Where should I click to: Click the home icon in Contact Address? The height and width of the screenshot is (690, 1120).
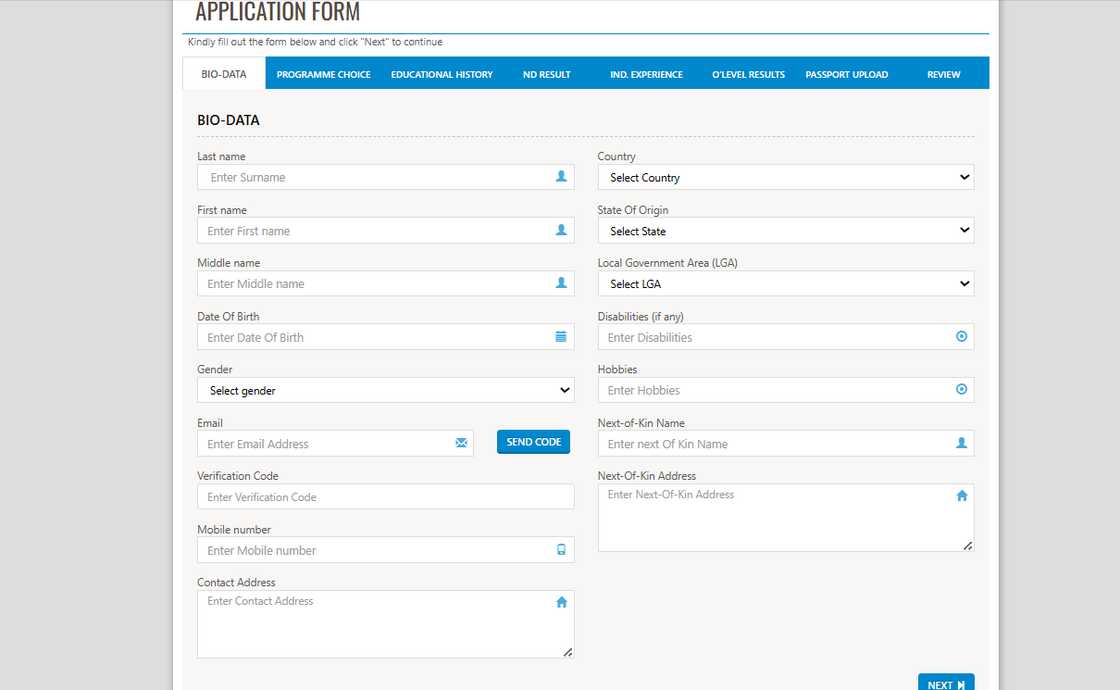click(561, 602)
